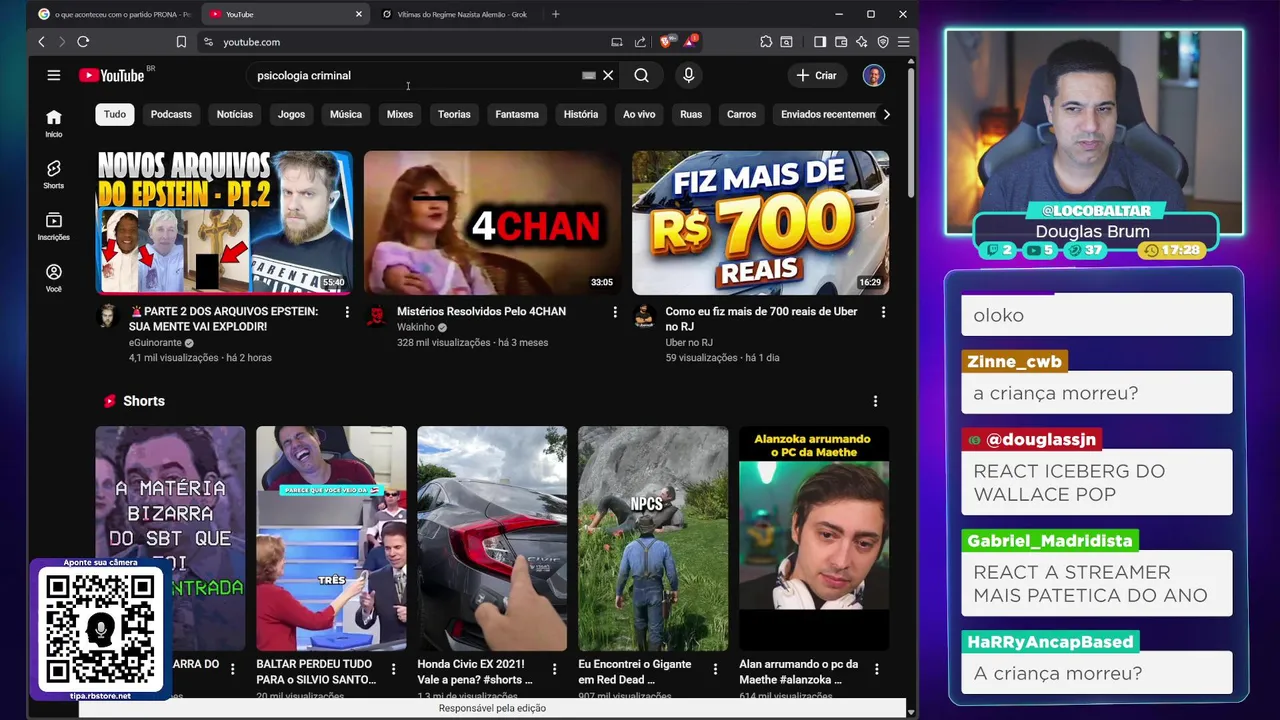Open the cast/media icon in address bar
1280x720 pixels.
click(x=617, y=42)
